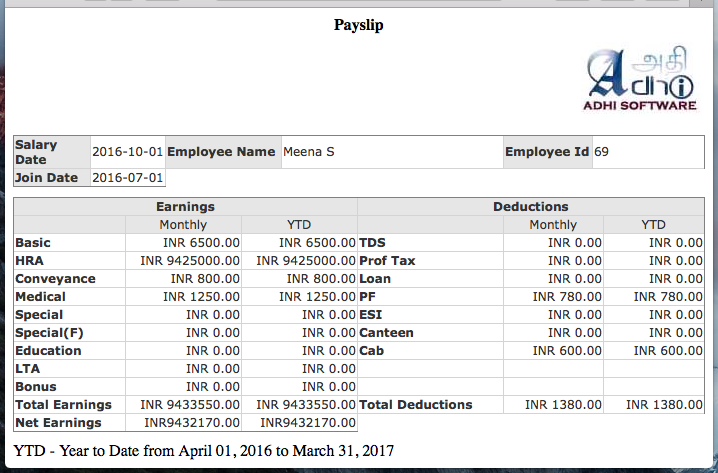This screenshot has height=473, width=718.
Task: Click the YTD header under Earnings
Action: click(x=299, y=225)
